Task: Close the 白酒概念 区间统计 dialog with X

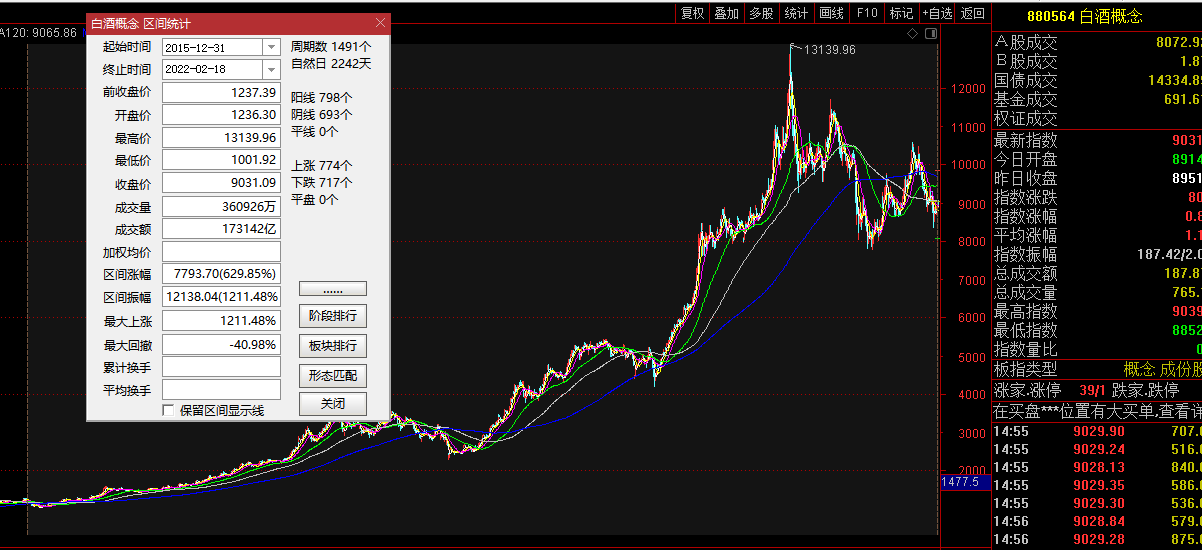Action: [380, 22]
